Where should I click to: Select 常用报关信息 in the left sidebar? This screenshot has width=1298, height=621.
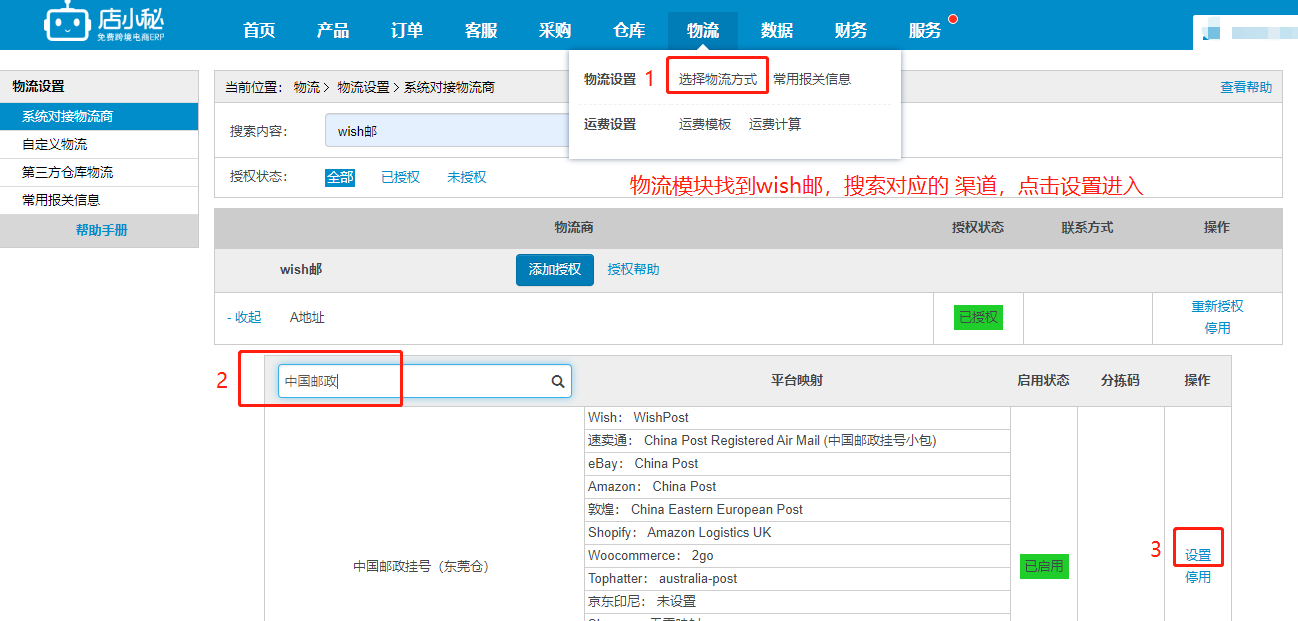99,200
